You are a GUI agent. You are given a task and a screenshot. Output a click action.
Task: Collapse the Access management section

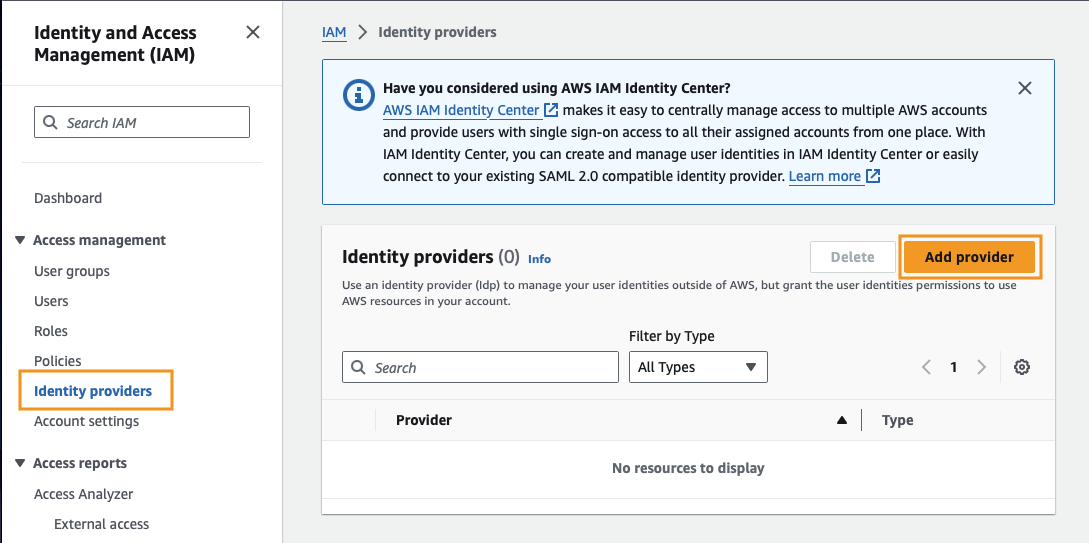click(x=20, y=240)
